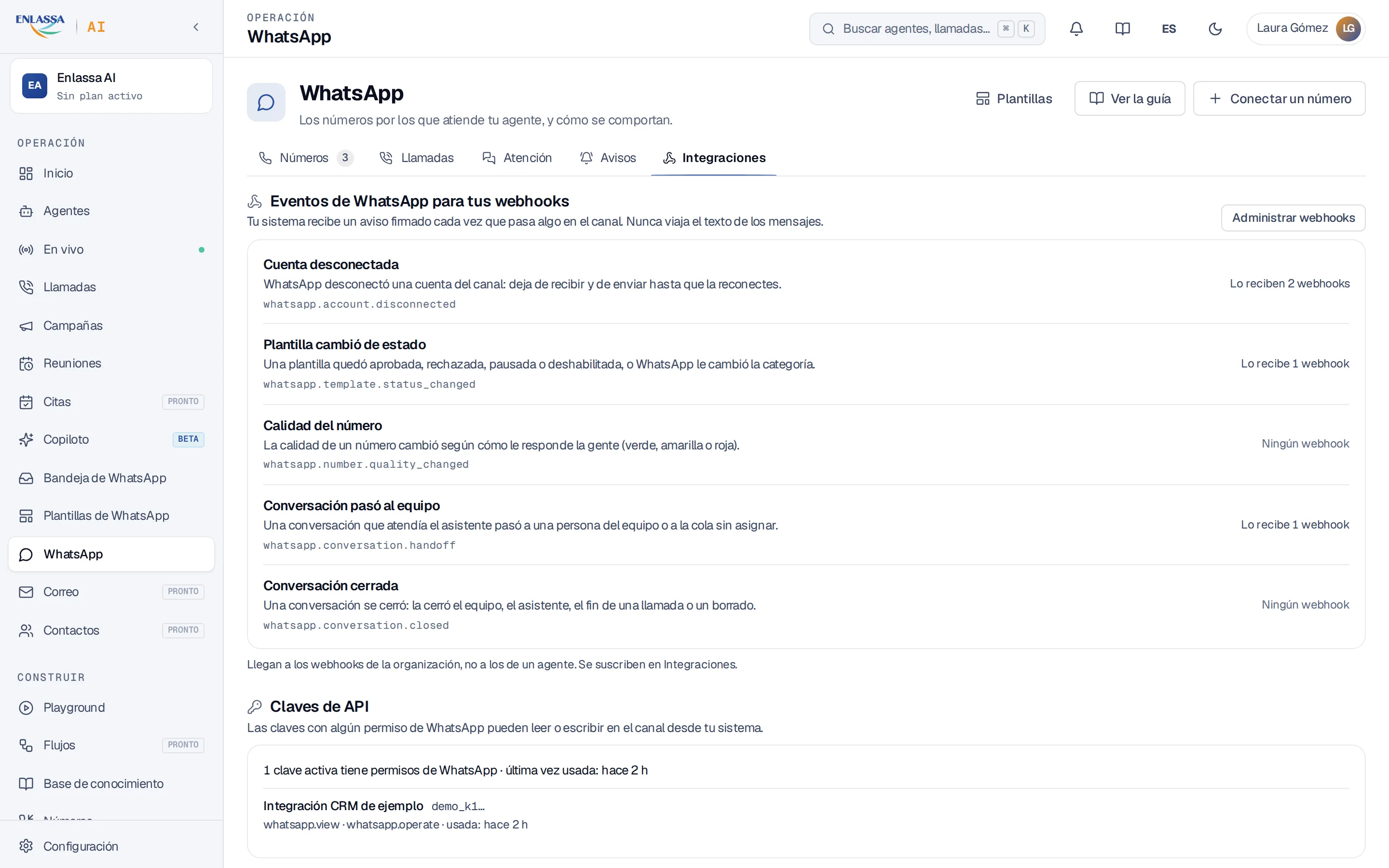Click the whatsapp.account.disconnected event code

359,304
